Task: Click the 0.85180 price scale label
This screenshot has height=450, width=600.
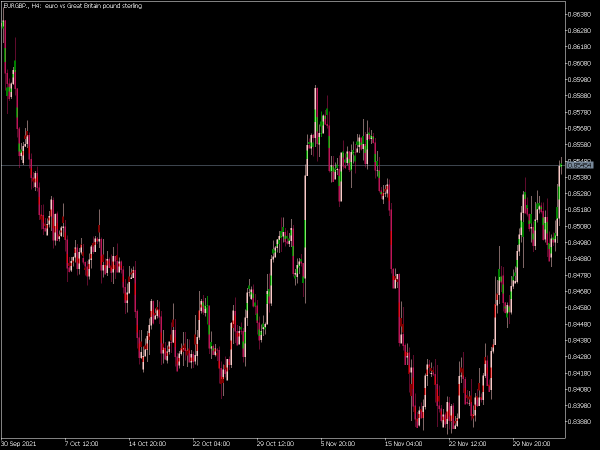Action: tap(579, 210)
